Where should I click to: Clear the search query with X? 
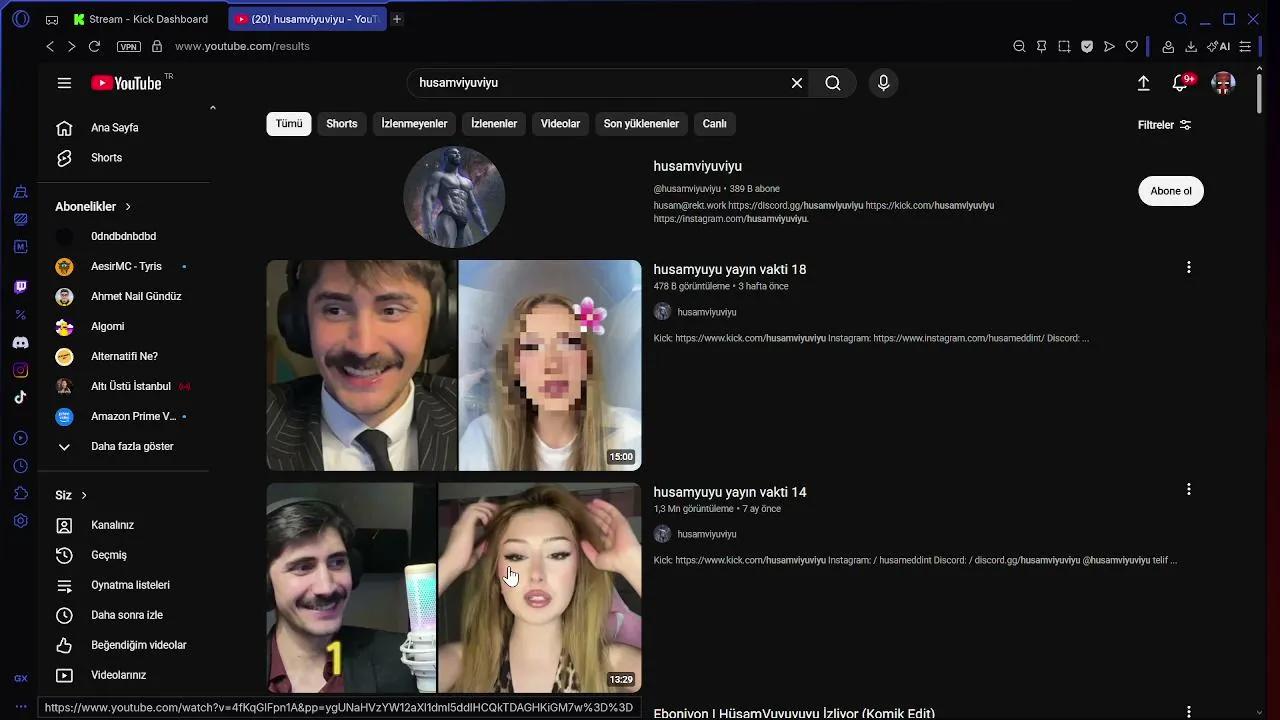[797, 83]
